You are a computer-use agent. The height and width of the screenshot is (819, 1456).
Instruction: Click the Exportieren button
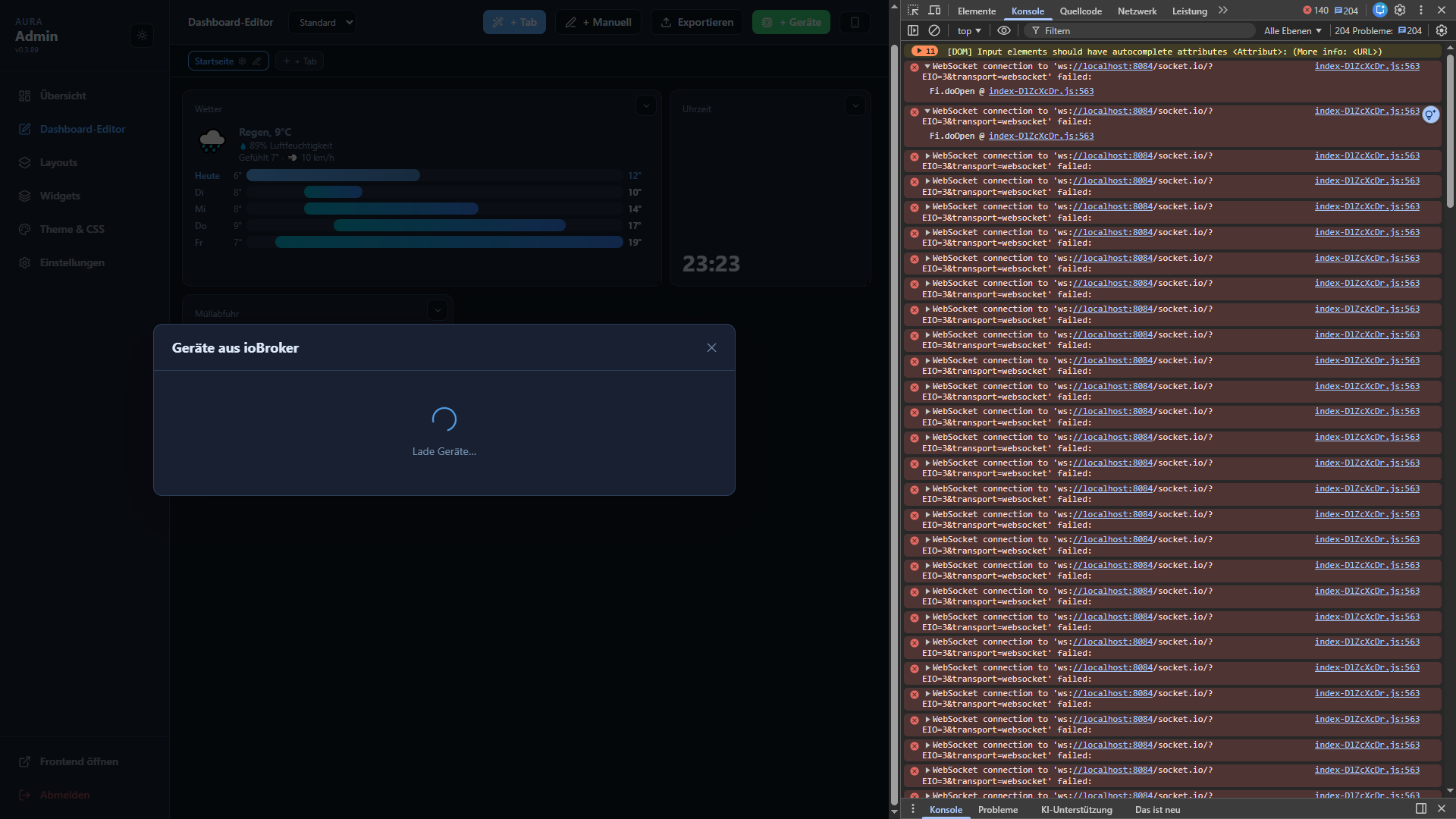coord(695,22)
